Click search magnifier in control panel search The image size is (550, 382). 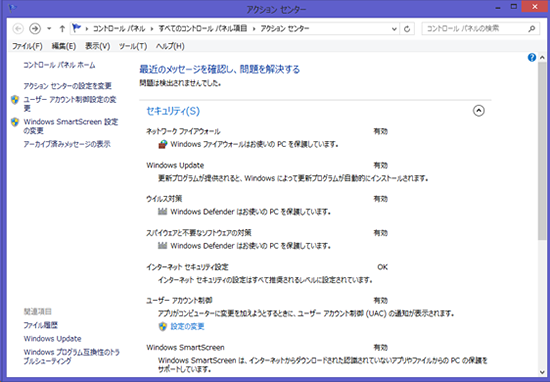coord(532,29)
